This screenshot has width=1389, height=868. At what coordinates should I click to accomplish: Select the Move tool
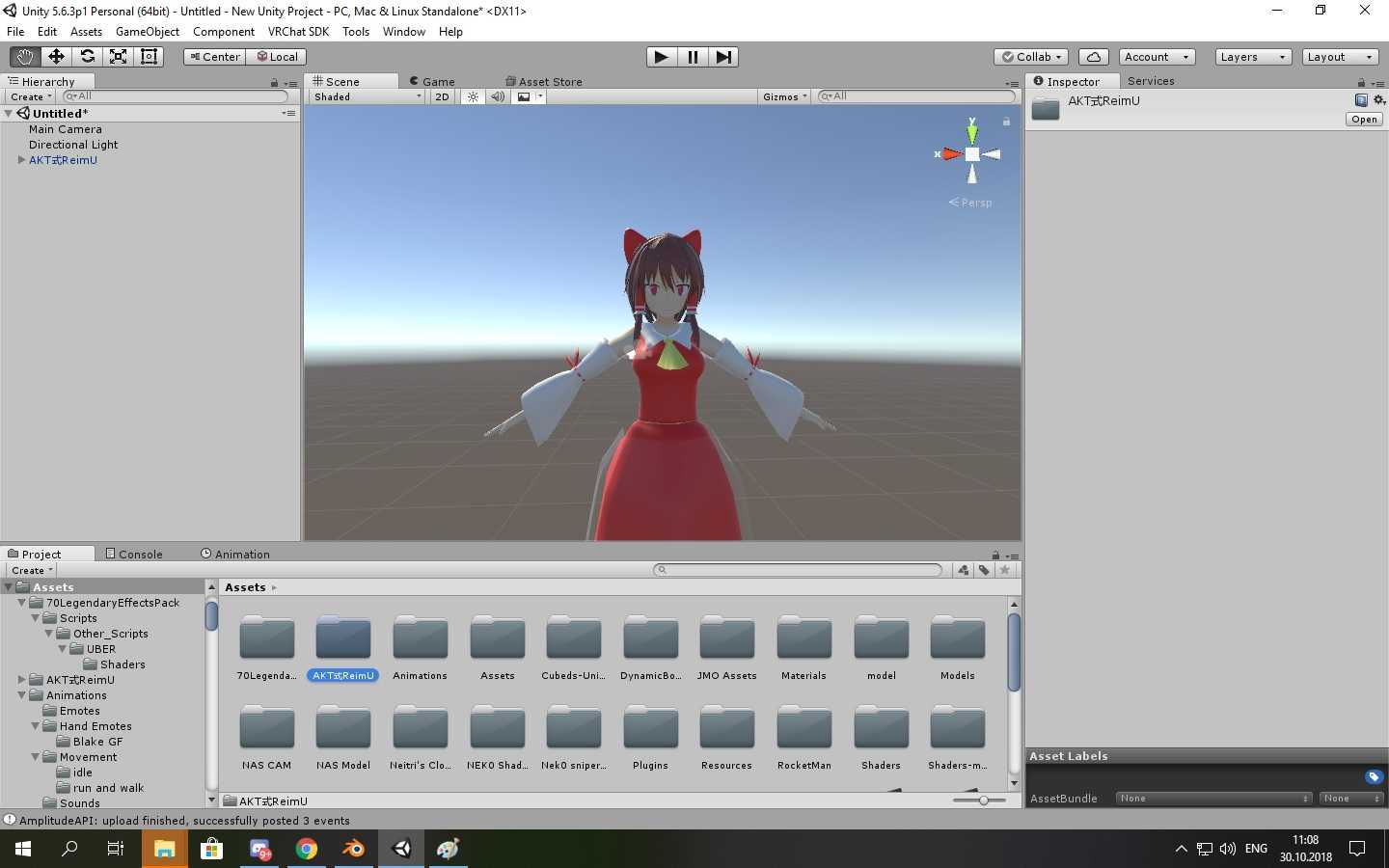pos(56,57)
